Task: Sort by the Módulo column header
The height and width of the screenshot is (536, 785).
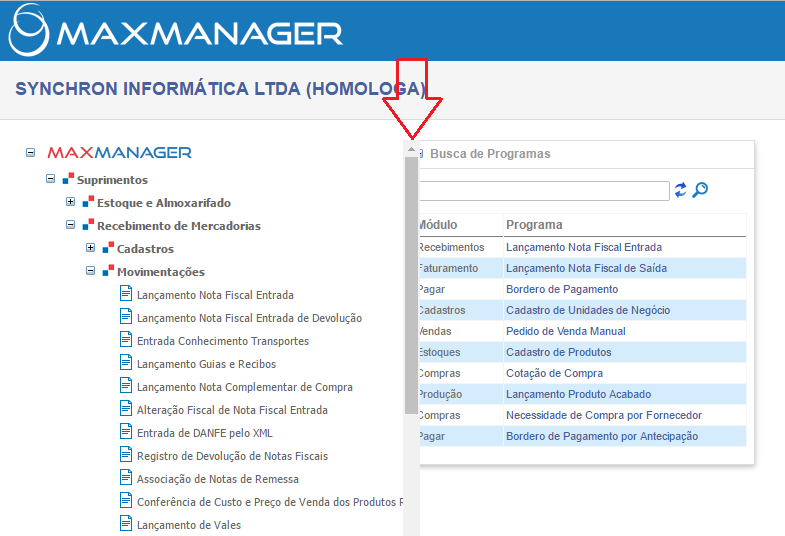Action: tap(438, 225)
